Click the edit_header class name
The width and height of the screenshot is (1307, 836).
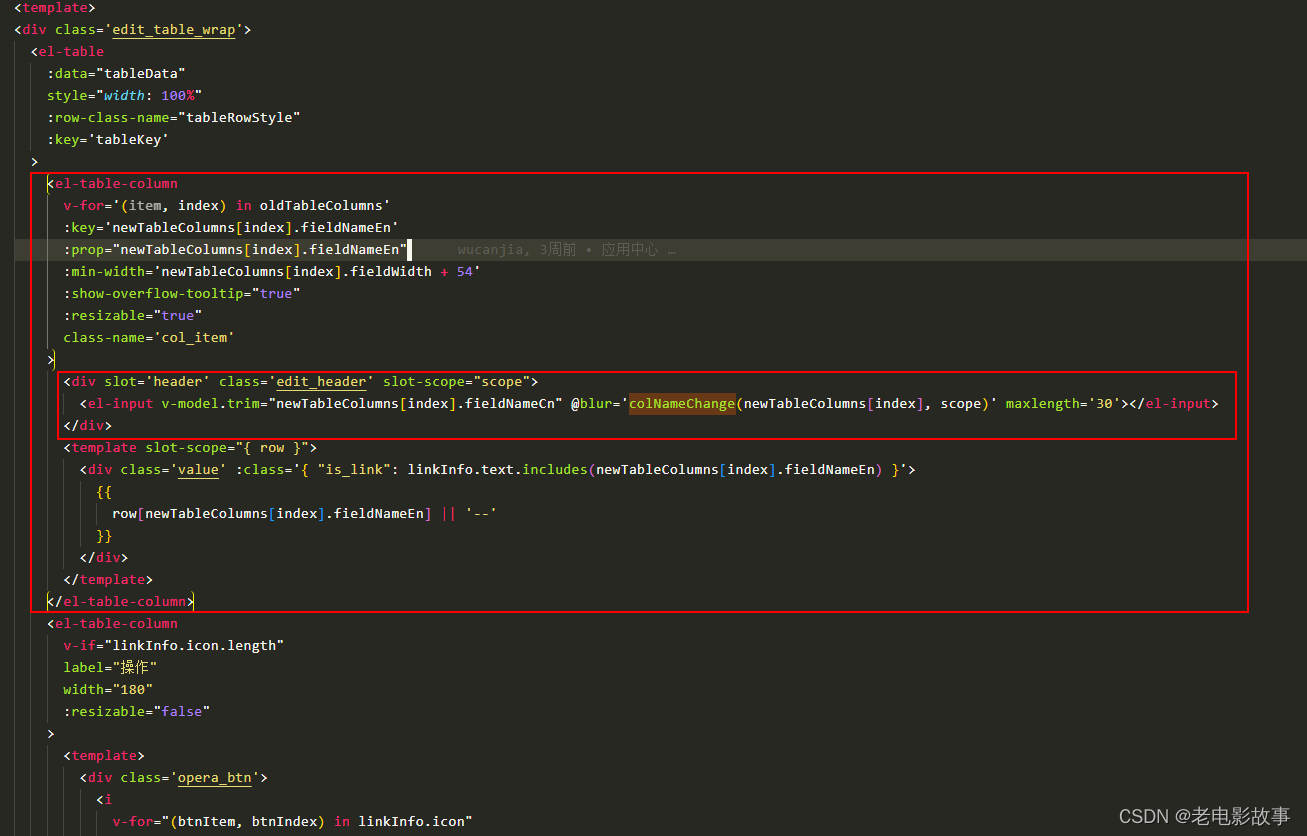coord(321,381)
